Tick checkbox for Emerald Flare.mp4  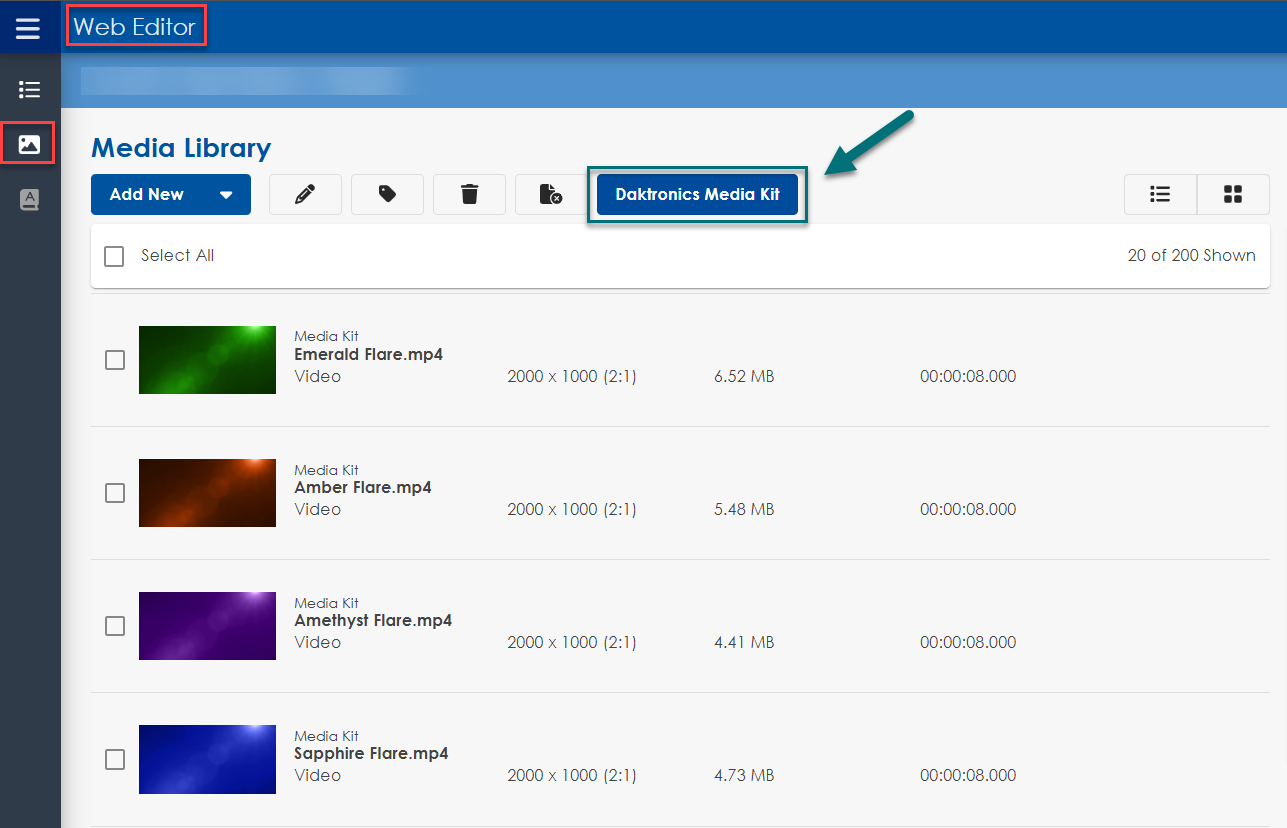[x=115, y=360]
